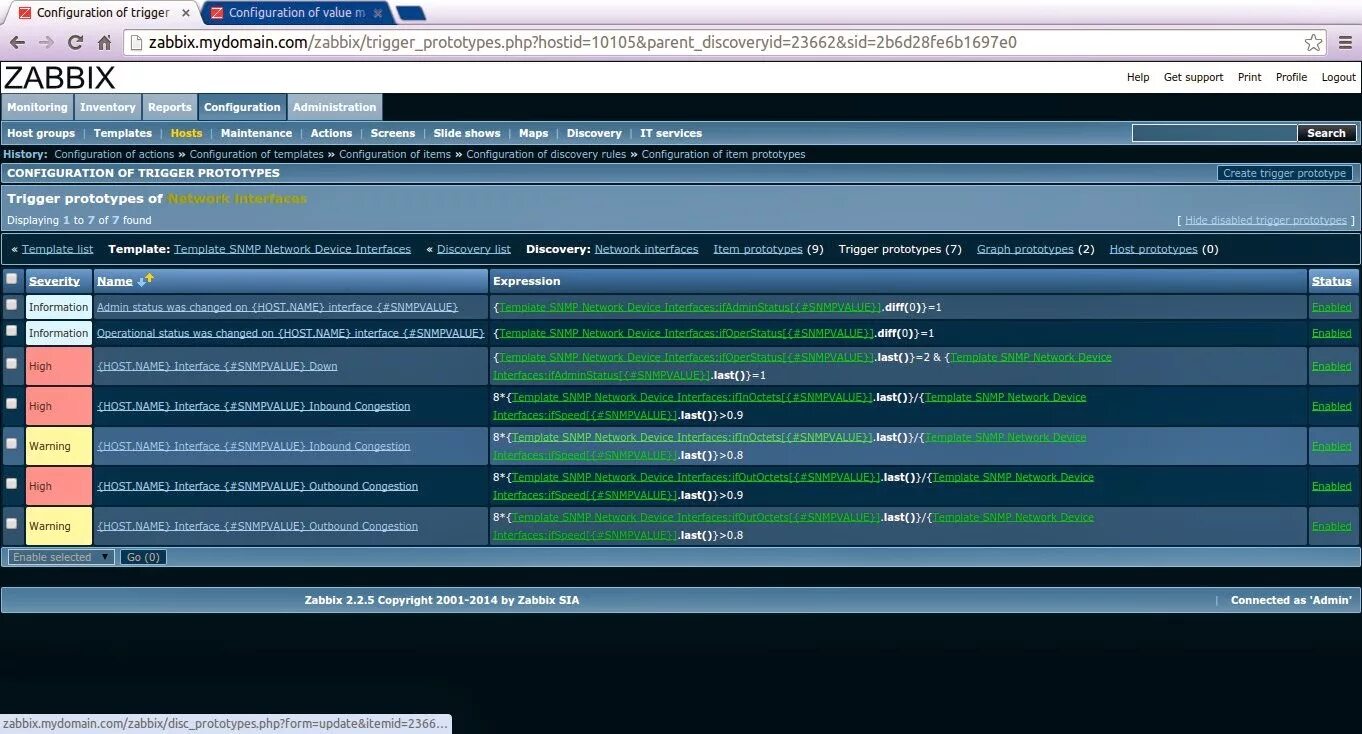Open the Discovery list link
The height and width of the screenshot is (734, 1362).
[x=474, y=249]
